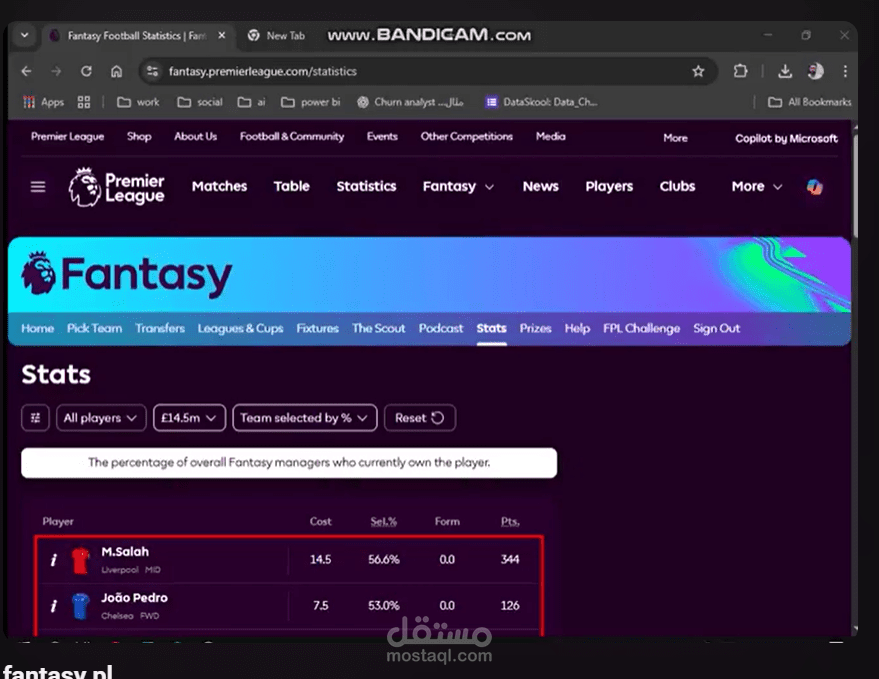The width and height of the screenshot is (879, 679).
Task: Select the Stats tab in Fantasy bar
Action: (492, 329)
